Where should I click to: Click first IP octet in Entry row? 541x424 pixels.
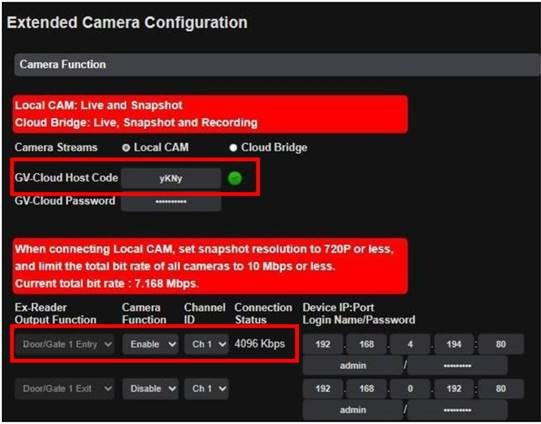[323, 344]
